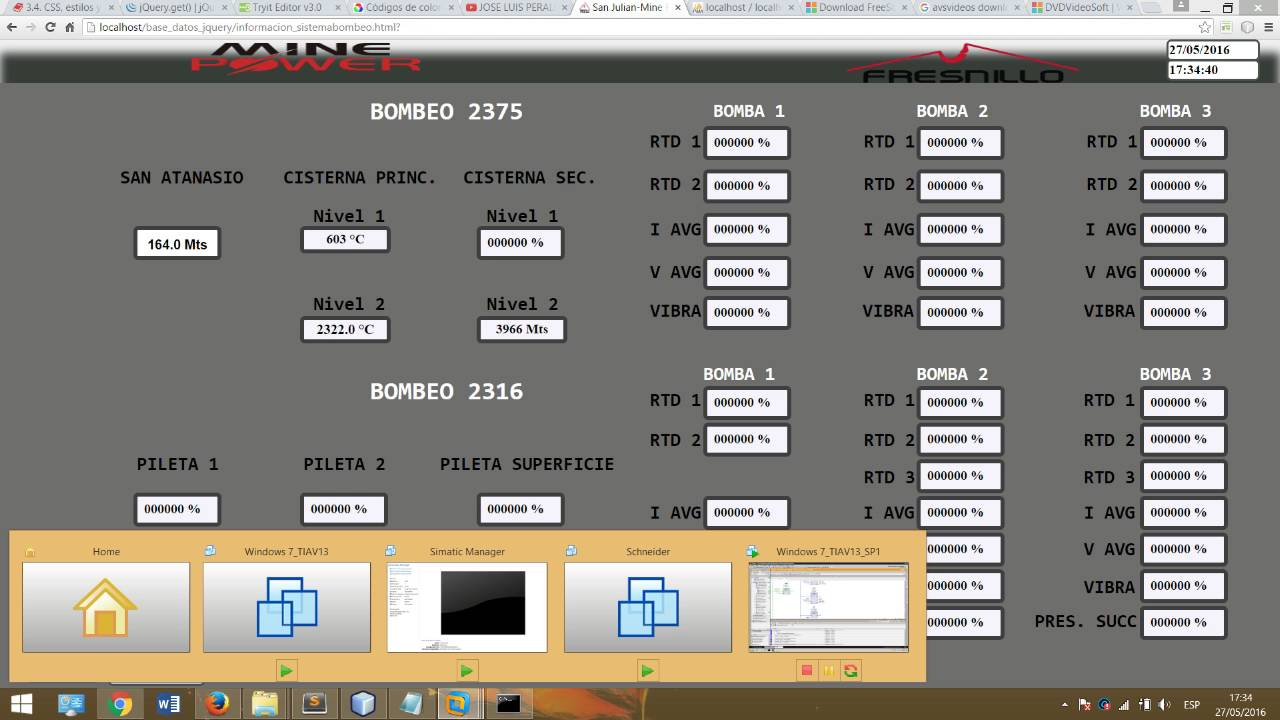Screen dimensions: 1280x720
Task: Click the date field showing 27/05/2016
Action: tap(1212, 50)
